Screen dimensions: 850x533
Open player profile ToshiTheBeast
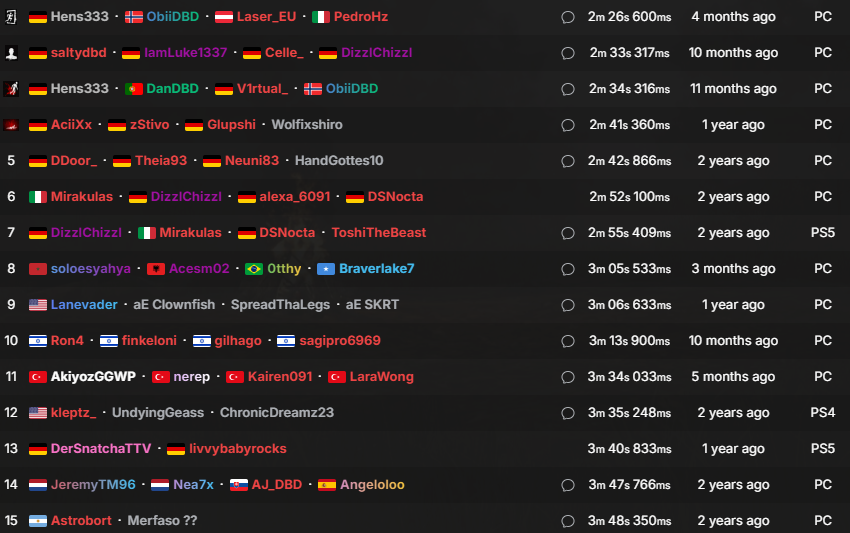[378, 233]
